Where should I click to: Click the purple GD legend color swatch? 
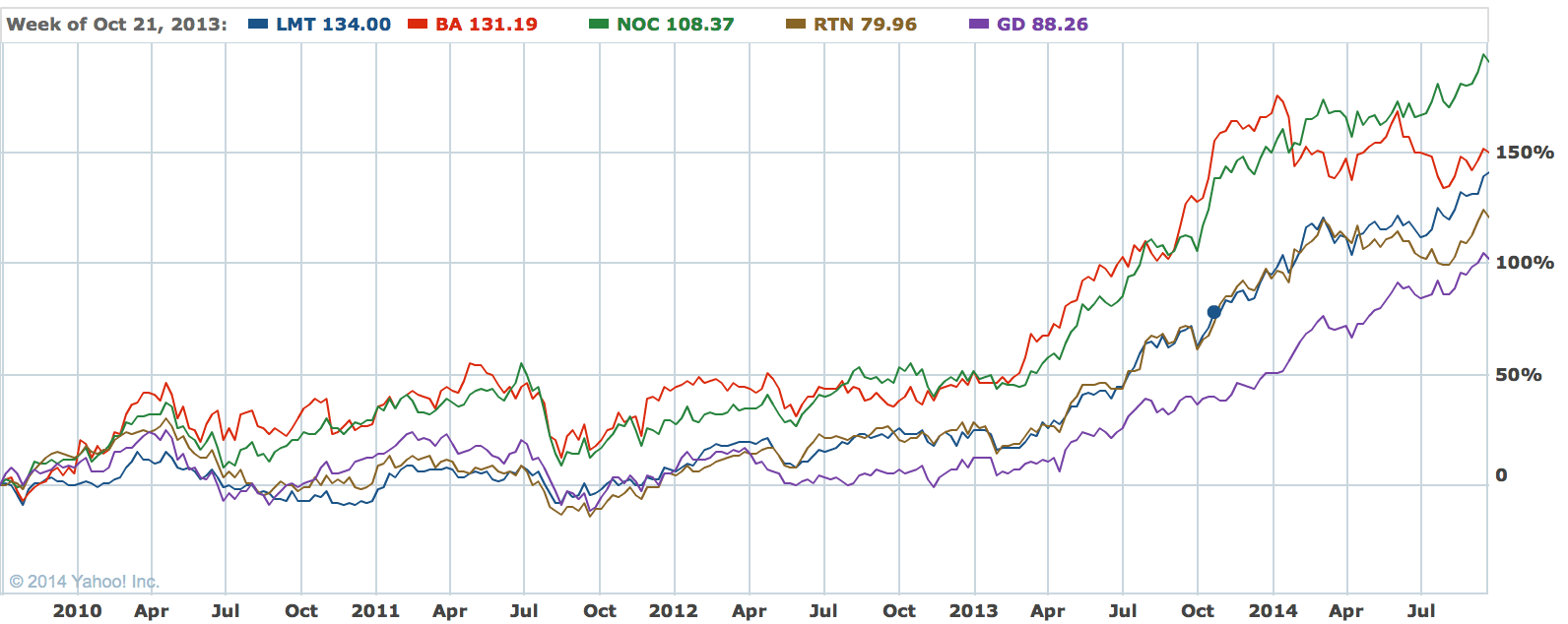(x=979, y=25)
